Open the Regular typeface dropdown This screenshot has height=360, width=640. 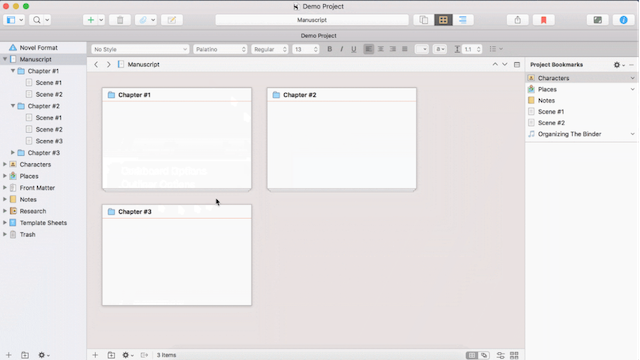[270, 49]
